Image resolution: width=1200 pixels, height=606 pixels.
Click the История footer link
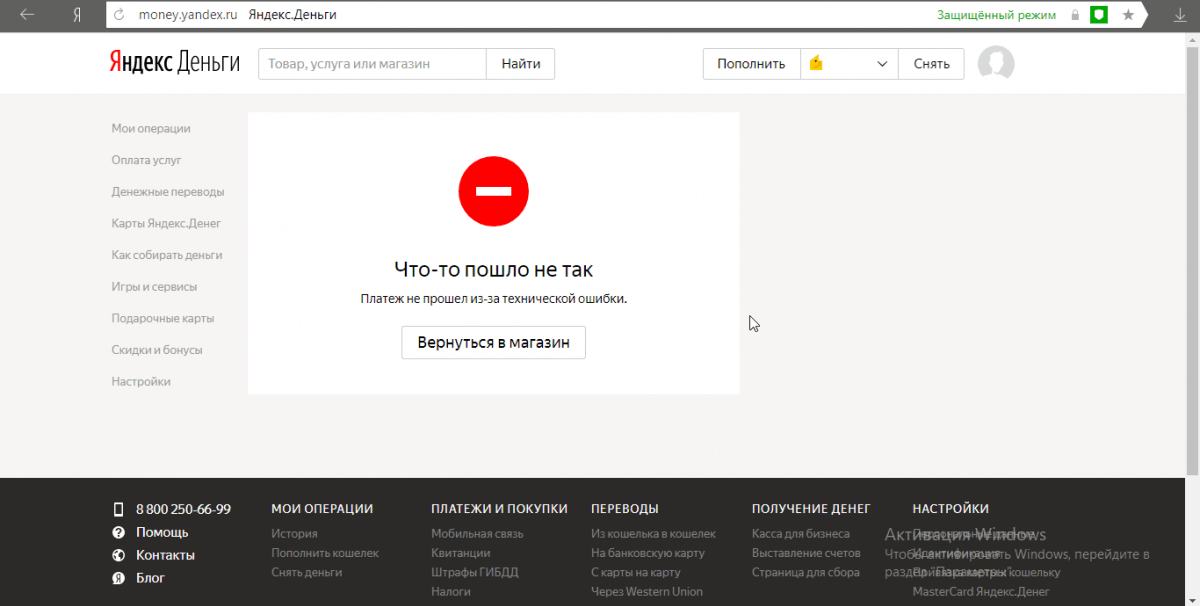[x=294, y=534]
